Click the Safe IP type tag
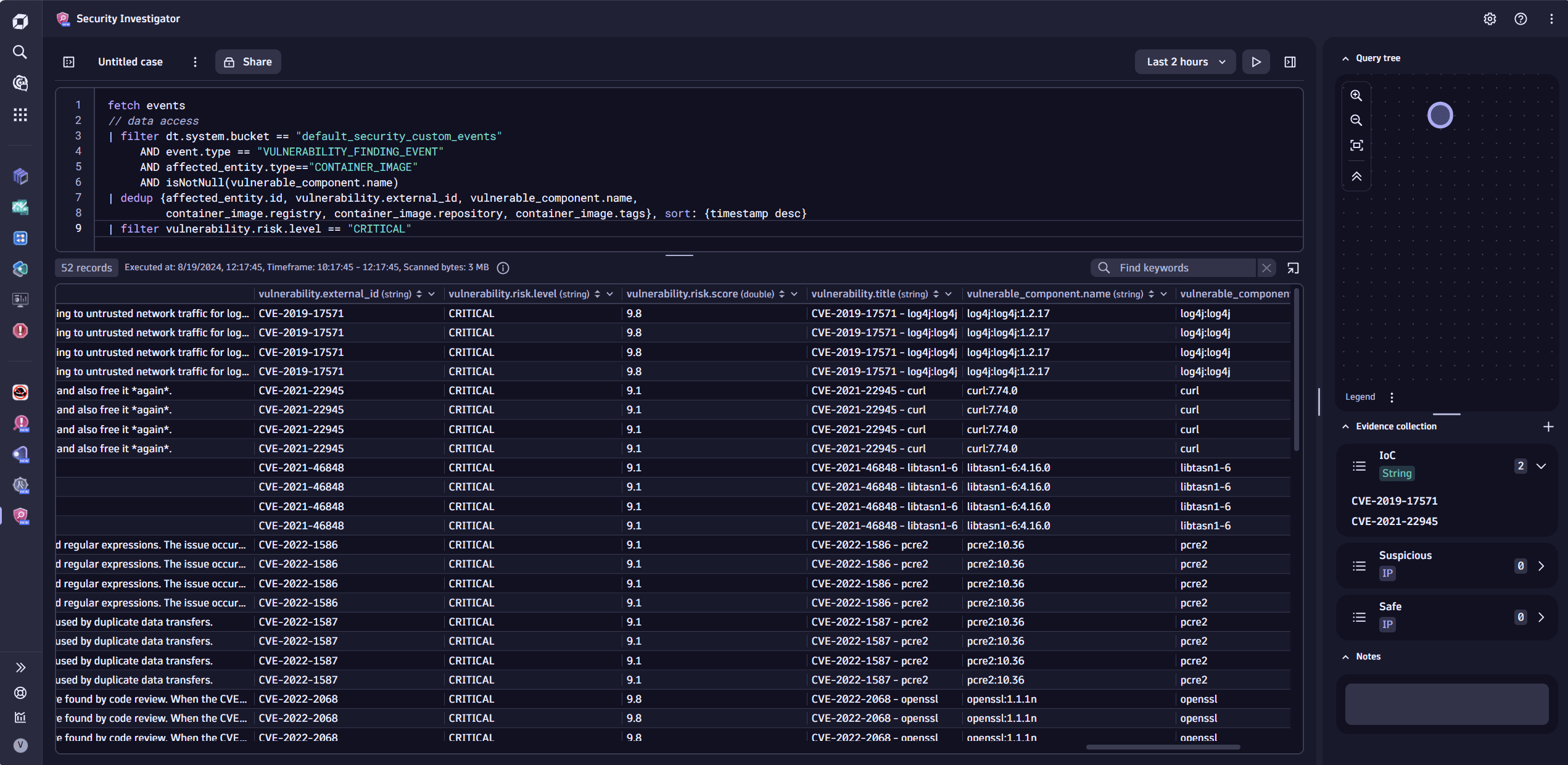This screenshot has width=1568, height=765. pyautogui.click(x=1387, y=624)
